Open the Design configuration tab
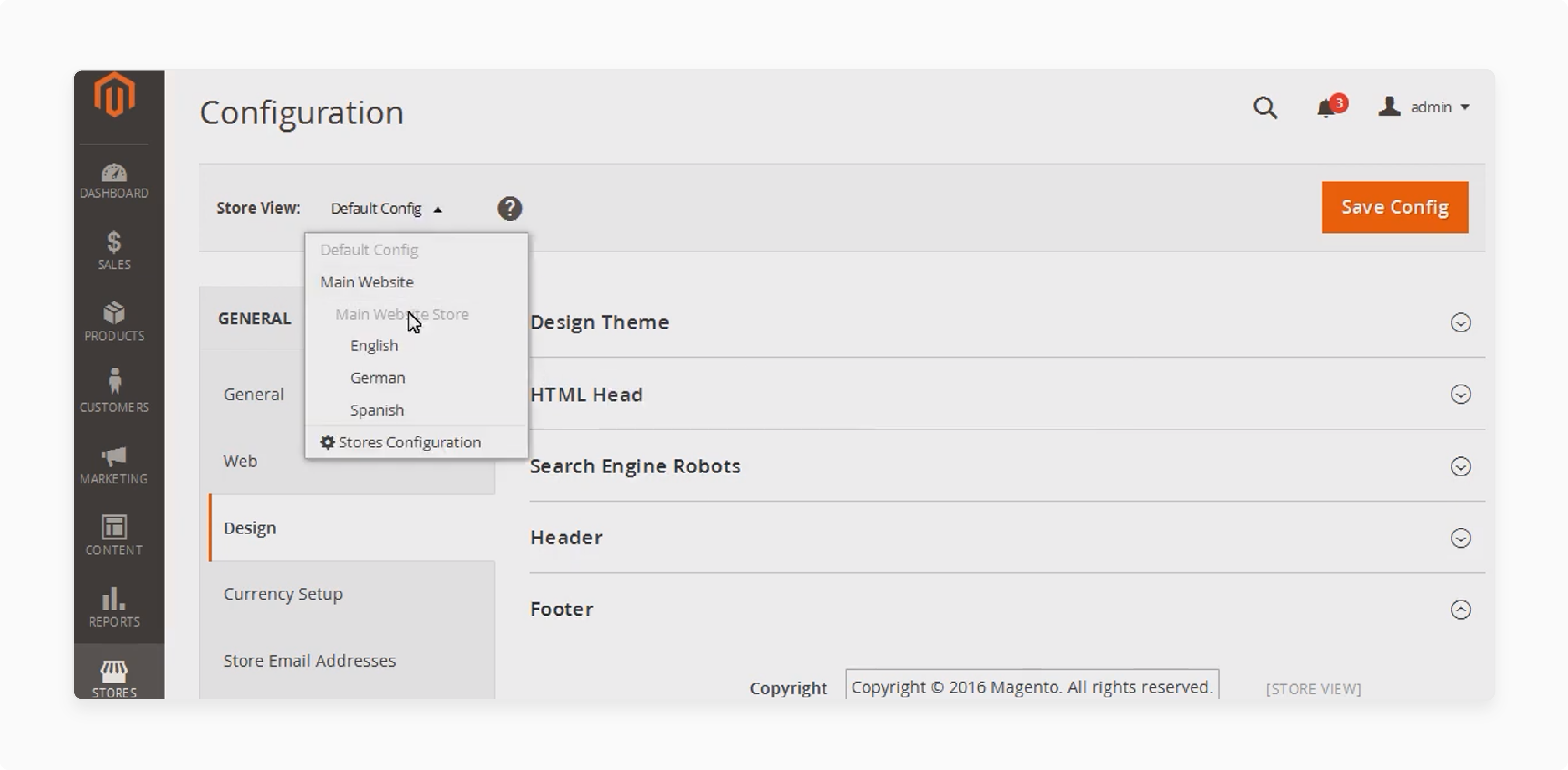Viewport: 1568px width, 770px height. point(351,527)
